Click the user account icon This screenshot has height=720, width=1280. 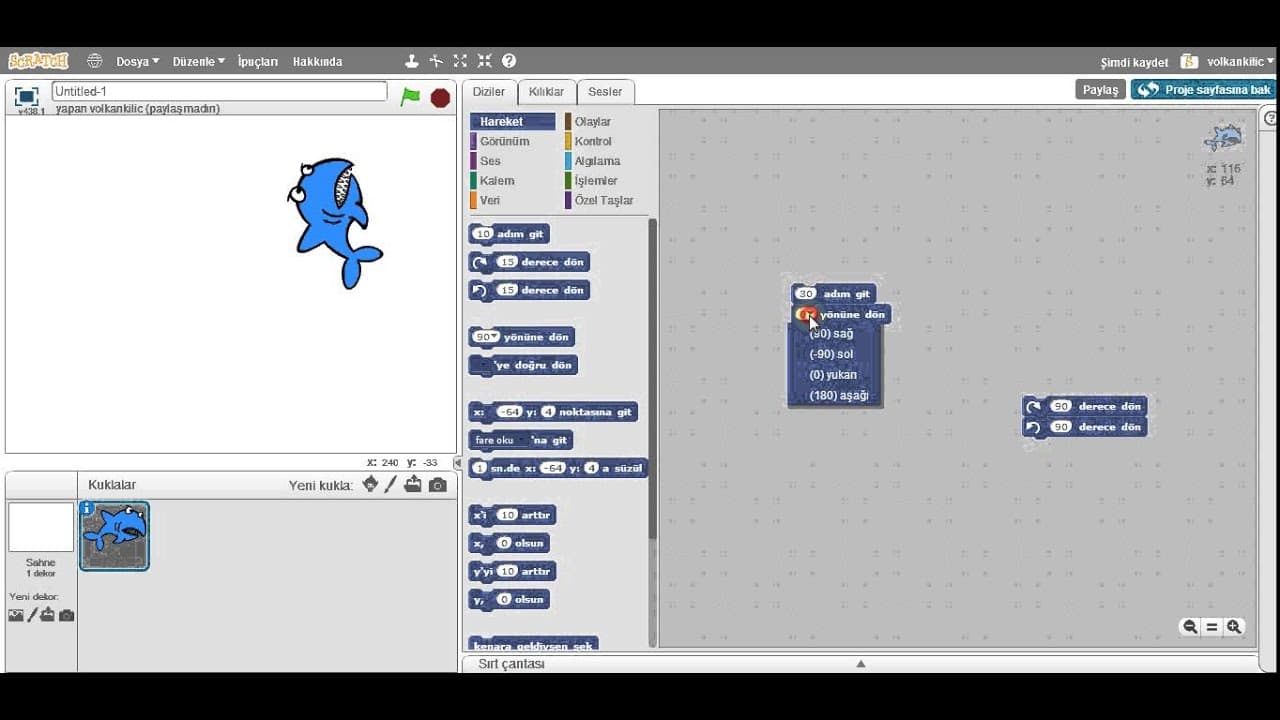click(x=1188, y=61)
